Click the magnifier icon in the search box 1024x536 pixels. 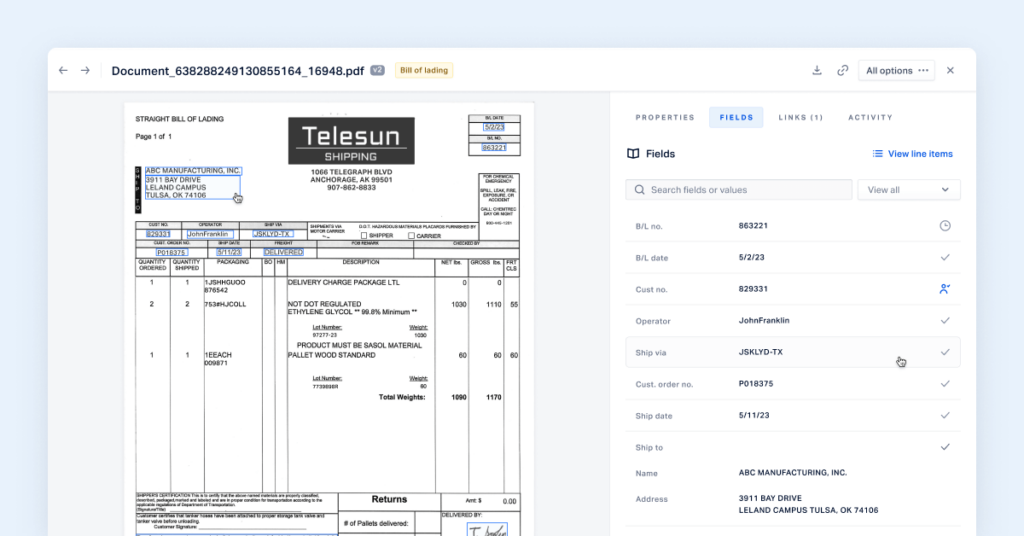[639, 190]
